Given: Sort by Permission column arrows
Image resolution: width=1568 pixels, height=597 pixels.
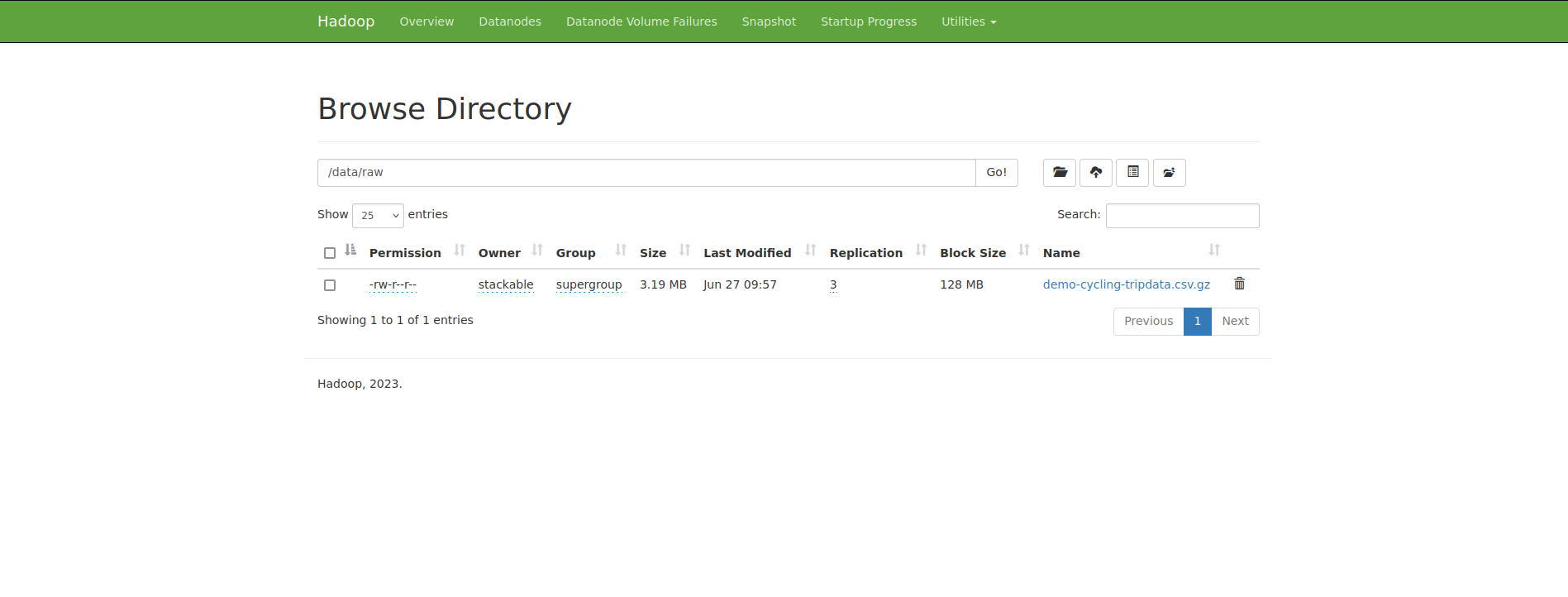Looking at the screenshot, I should 460,251.
